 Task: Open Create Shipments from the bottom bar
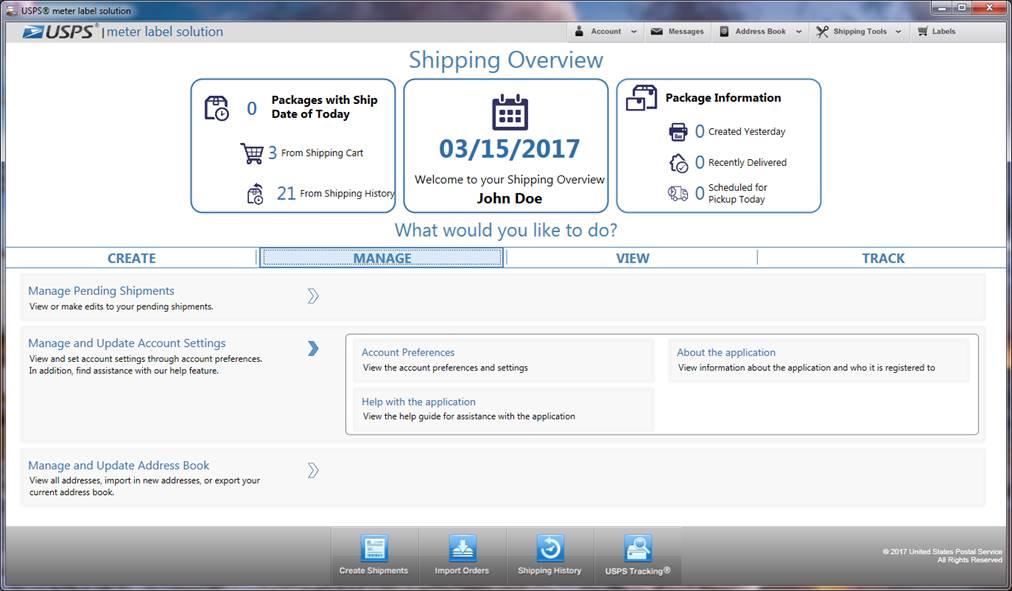tap(374, 555)
